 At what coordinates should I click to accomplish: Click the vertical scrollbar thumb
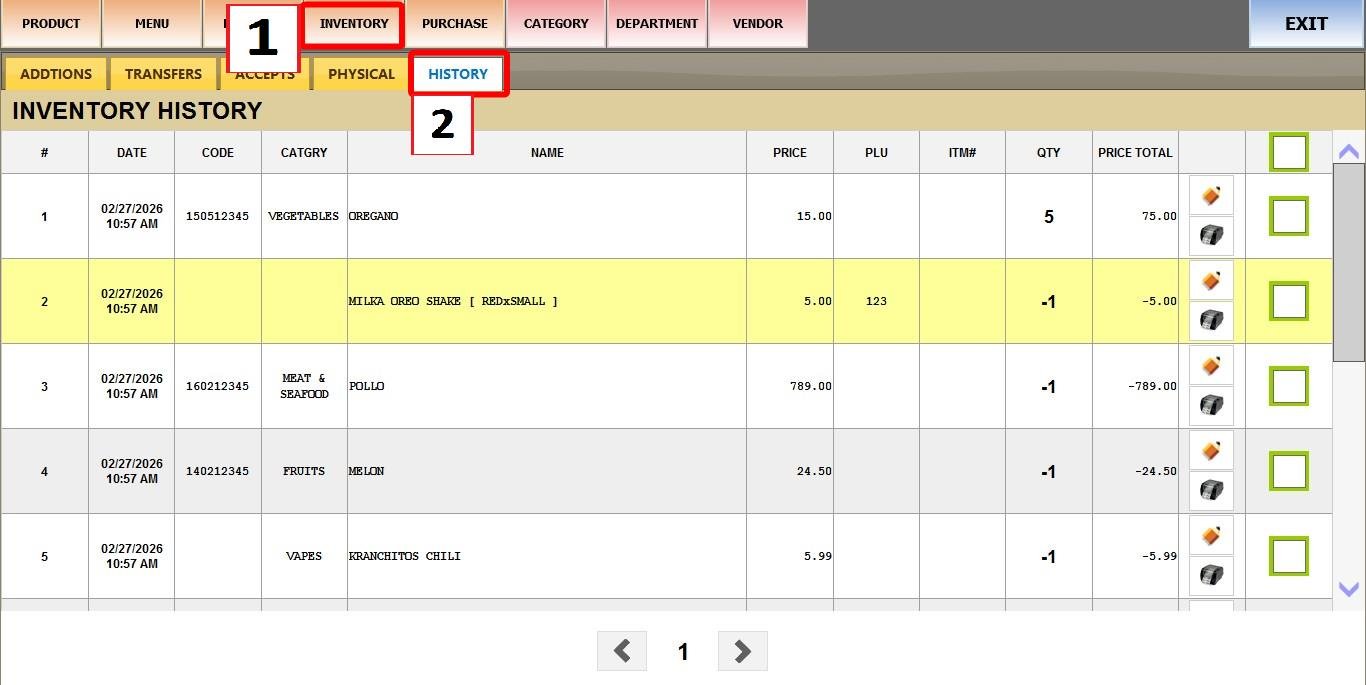click(x=1348, y=262)
